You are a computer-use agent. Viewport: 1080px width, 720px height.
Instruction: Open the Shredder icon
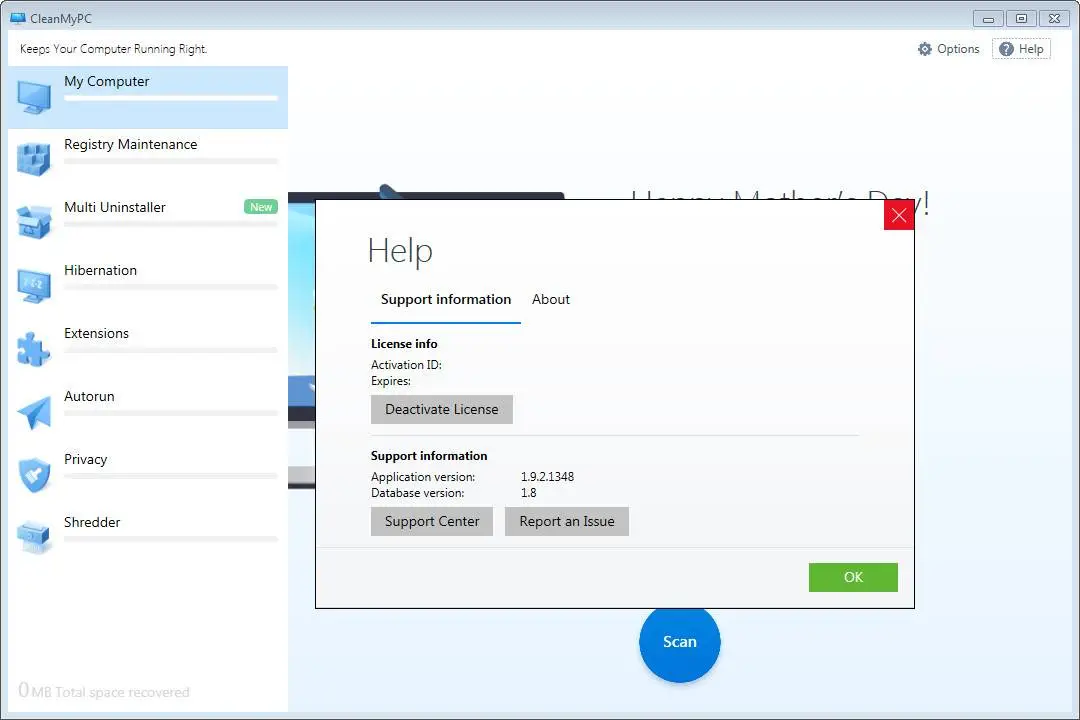point(34,537)
